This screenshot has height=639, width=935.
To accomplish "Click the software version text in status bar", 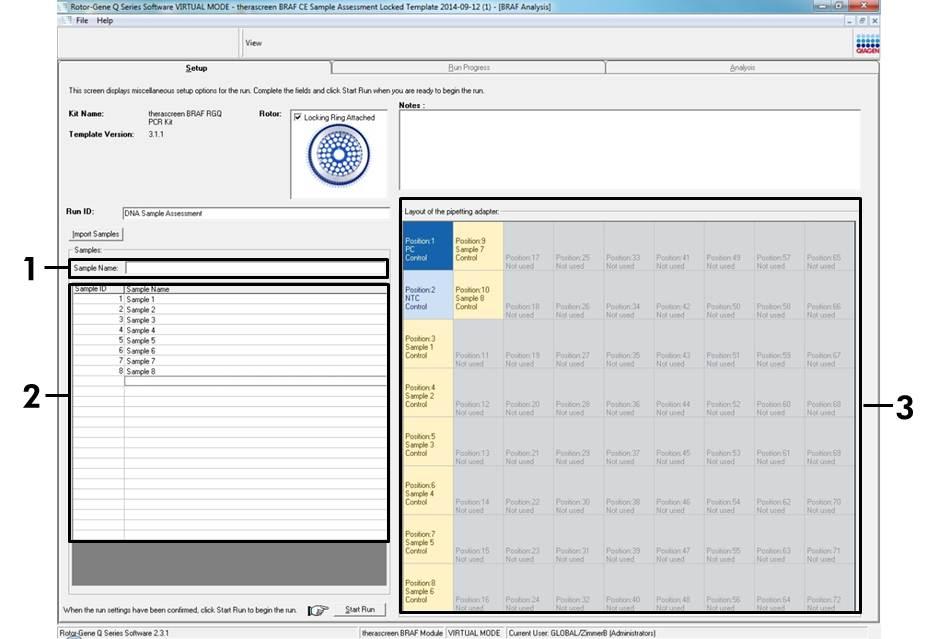I will point(114,633).
